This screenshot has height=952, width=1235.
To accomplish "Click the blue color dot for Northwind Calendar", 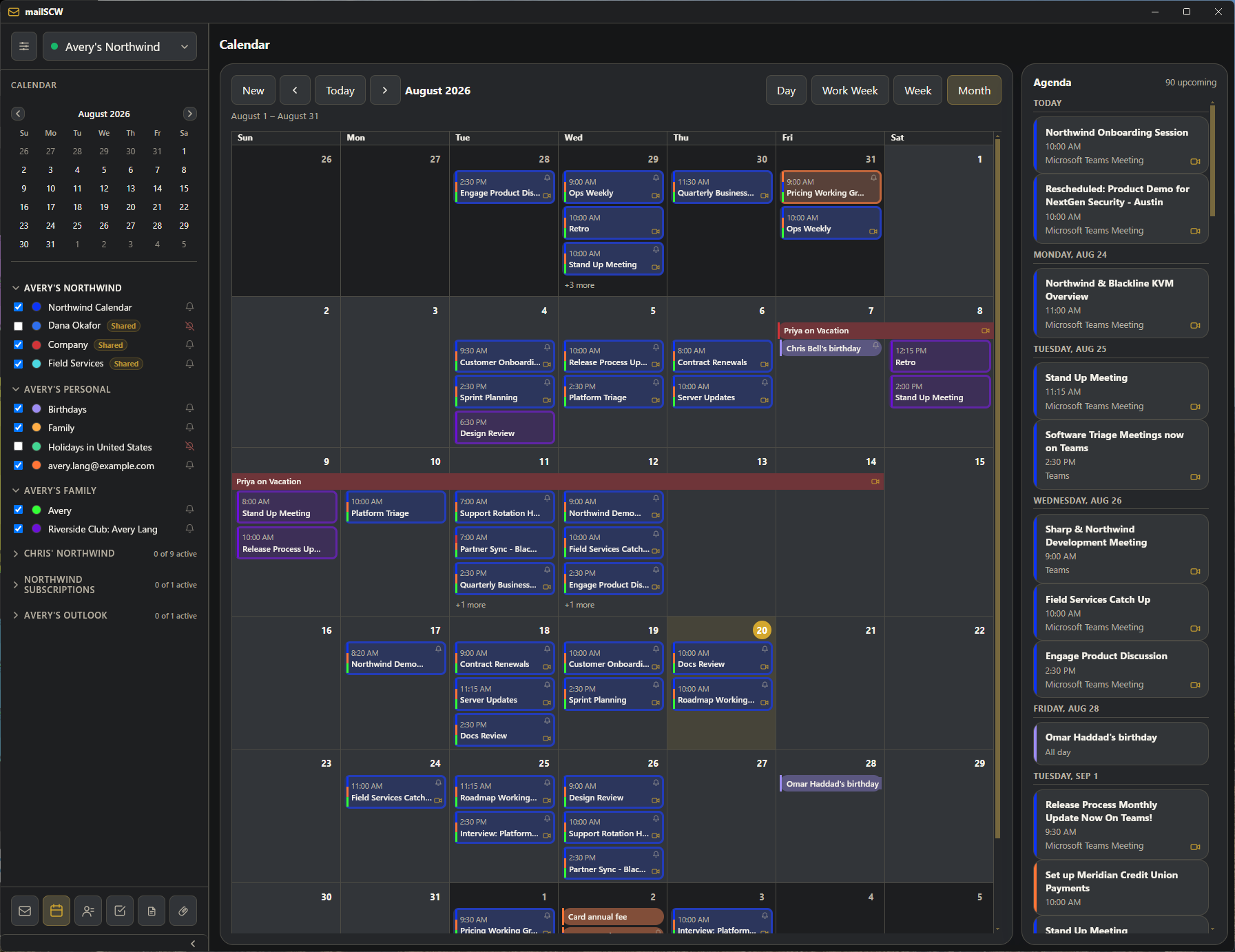I will pyautogui.click(x=37, y=307).
